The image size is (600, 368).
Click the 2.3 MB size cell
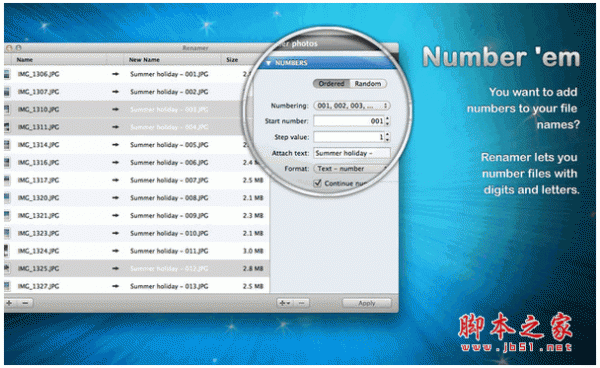(x=253, y=216)
